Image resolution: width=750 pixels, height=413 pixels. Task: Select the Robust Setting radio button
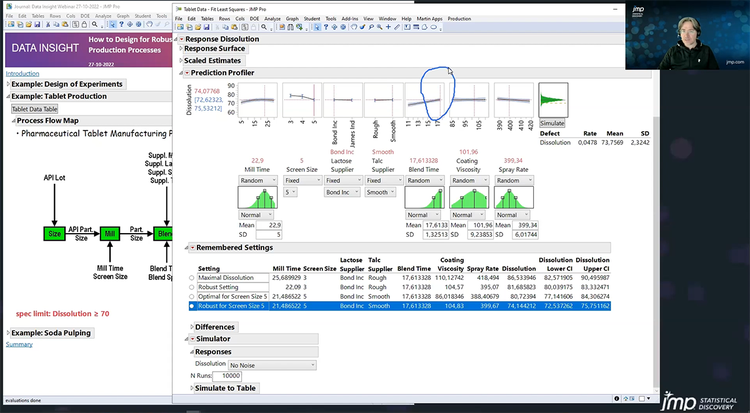pyautogui.click(x=191, y=285)
